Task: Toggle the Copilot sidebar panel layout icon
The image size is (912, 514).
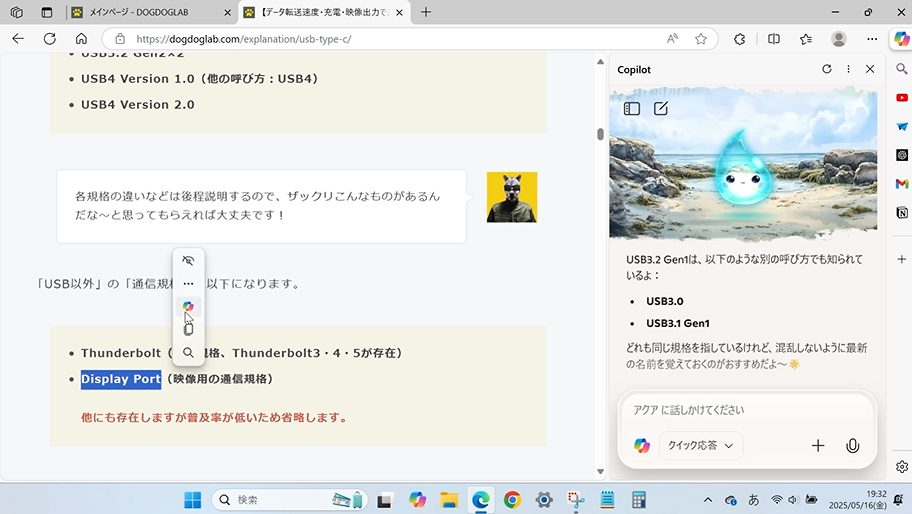Action: coord(632,108)
